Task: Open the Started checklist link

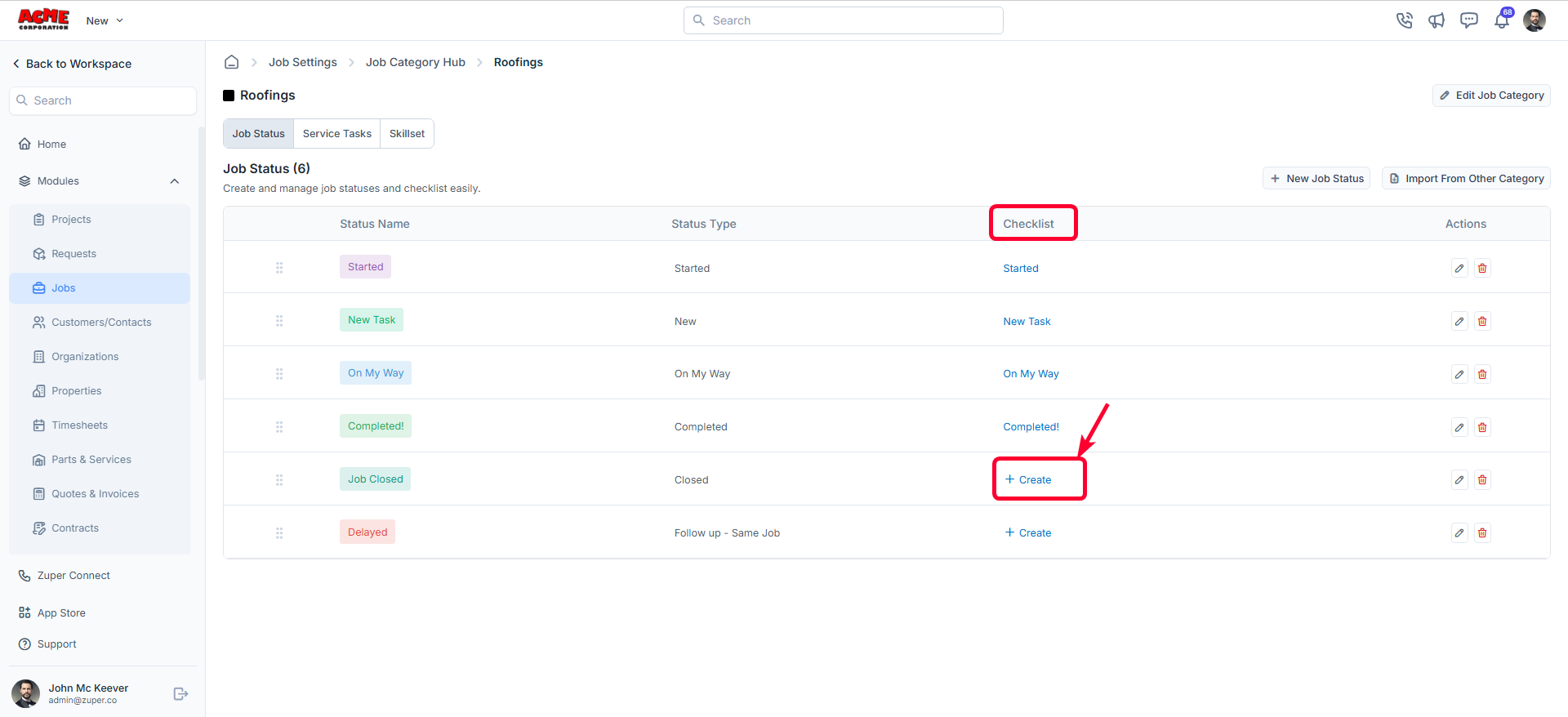Action: point(1021,269)
